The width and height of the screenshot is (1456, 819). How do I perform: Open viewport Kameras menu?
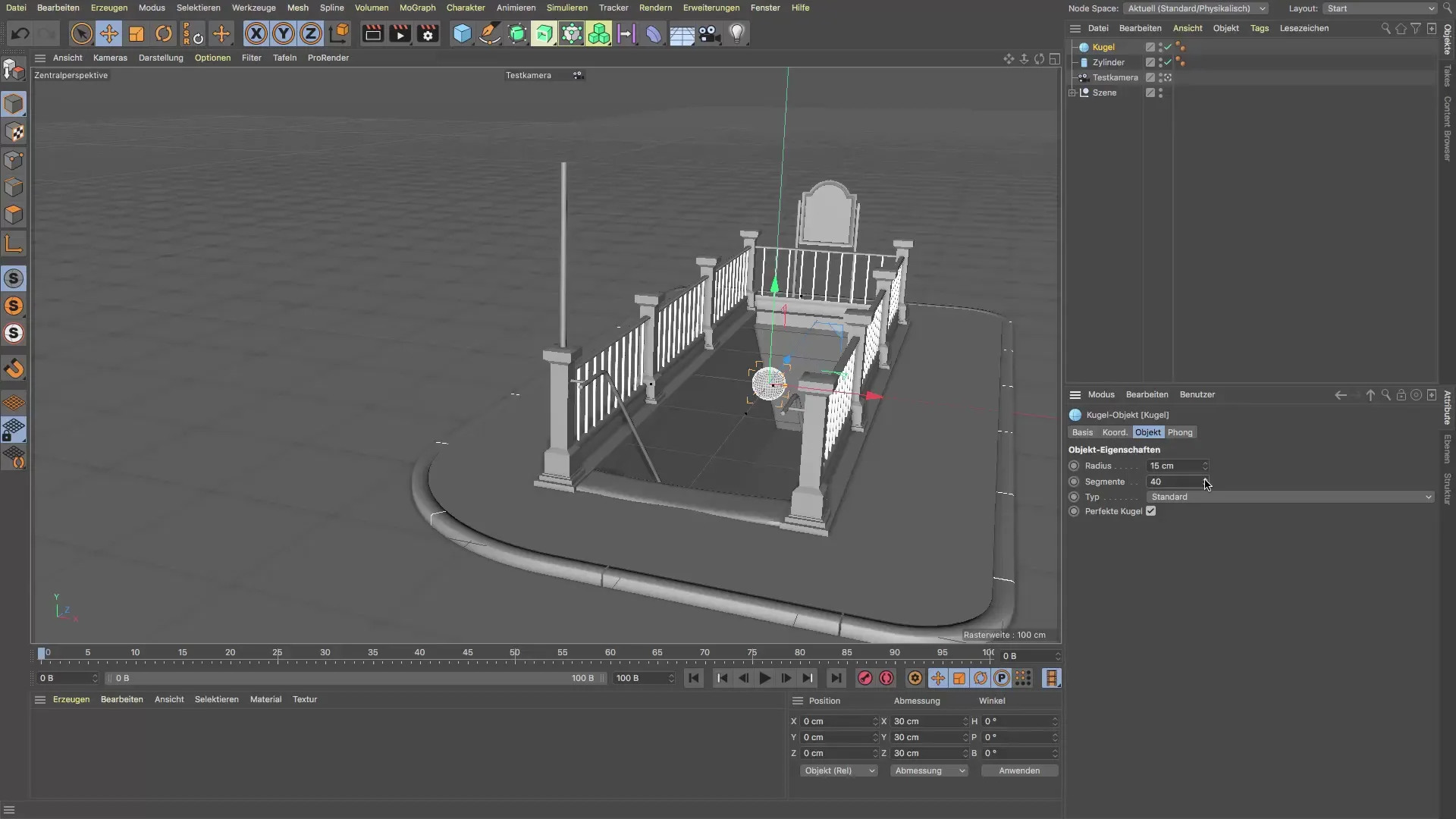[110, 58]
